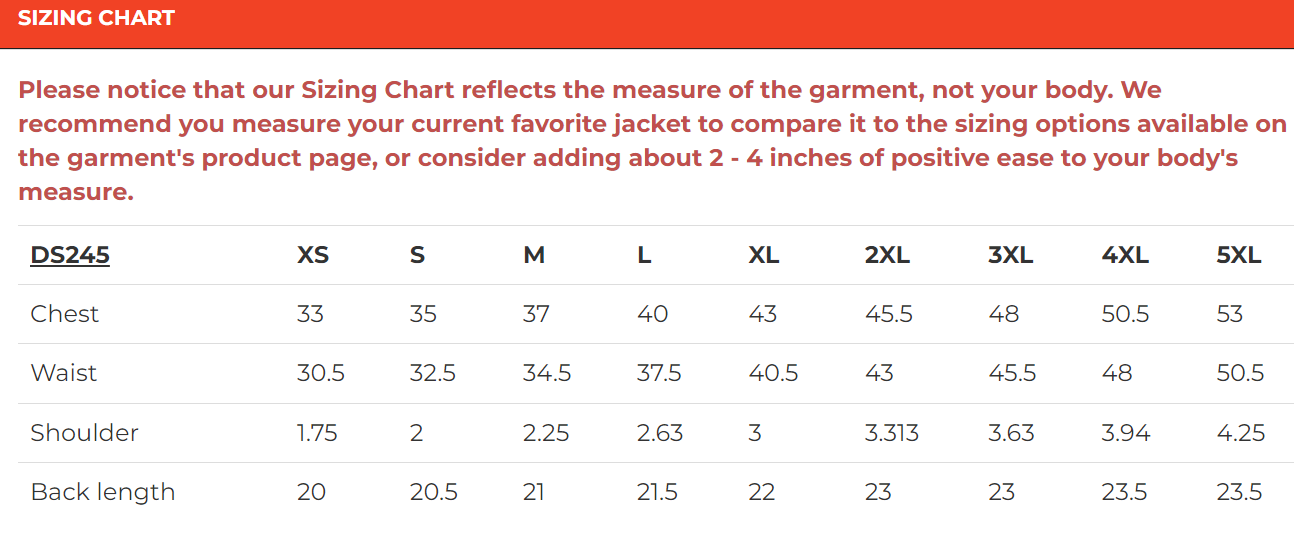Select the XS size column header

[313, 255]
